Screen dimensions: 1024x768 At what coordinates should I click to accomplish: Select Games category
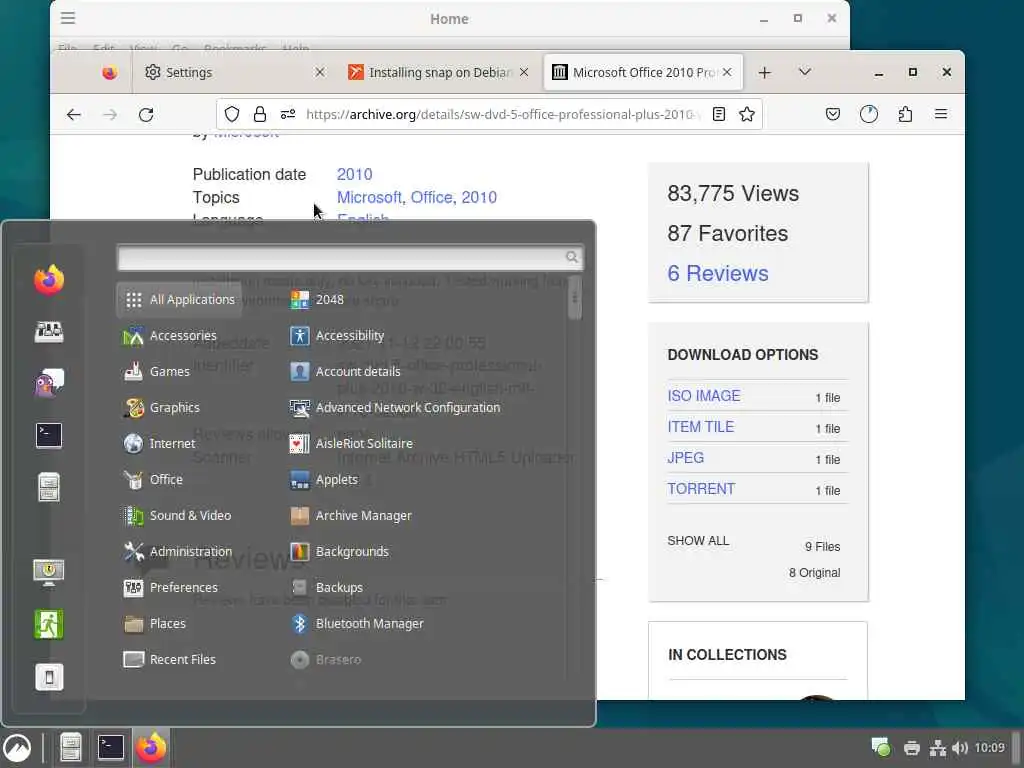(x=157, y=371)
